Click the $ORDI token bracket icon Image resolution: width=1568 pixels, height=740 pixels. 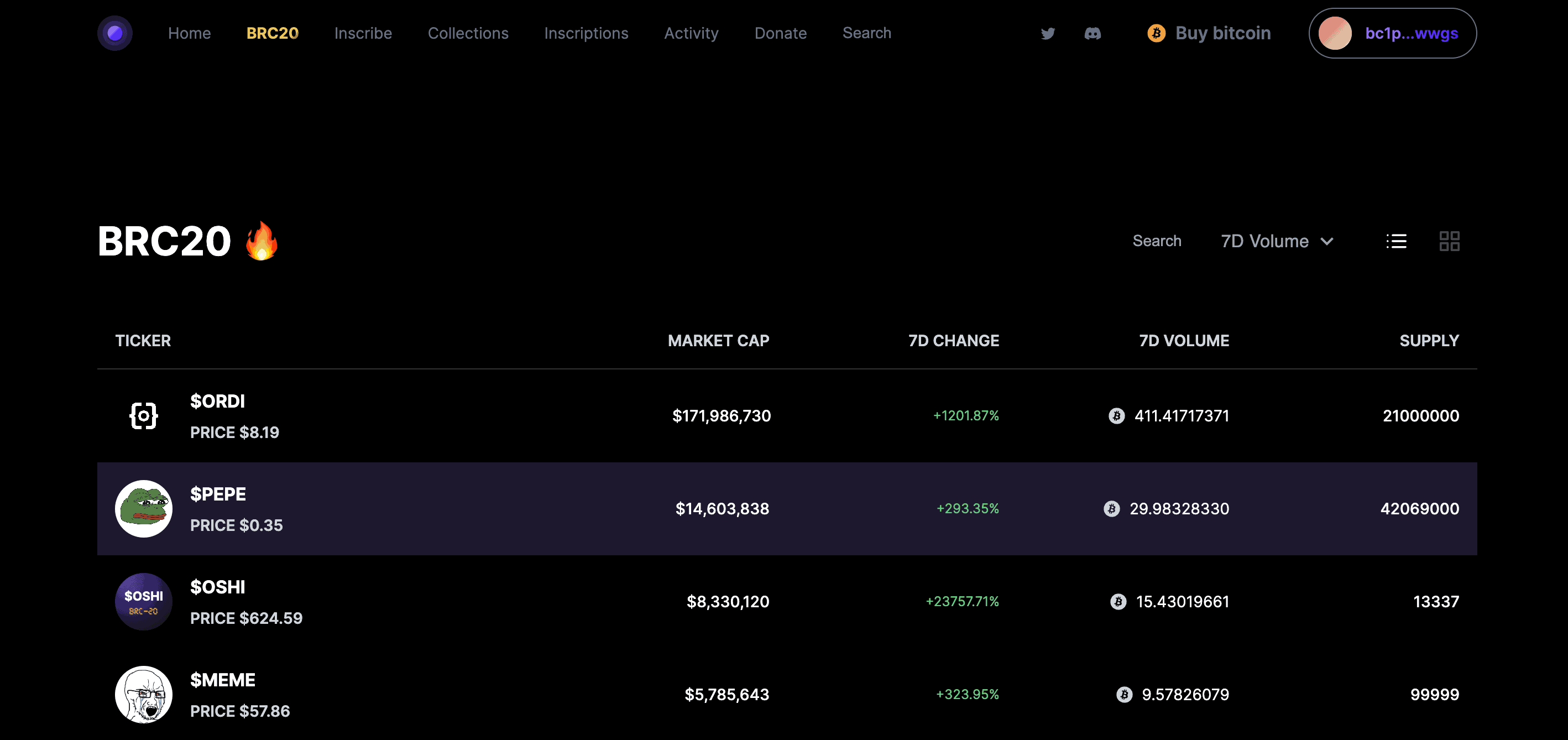[x=144, y=416]
